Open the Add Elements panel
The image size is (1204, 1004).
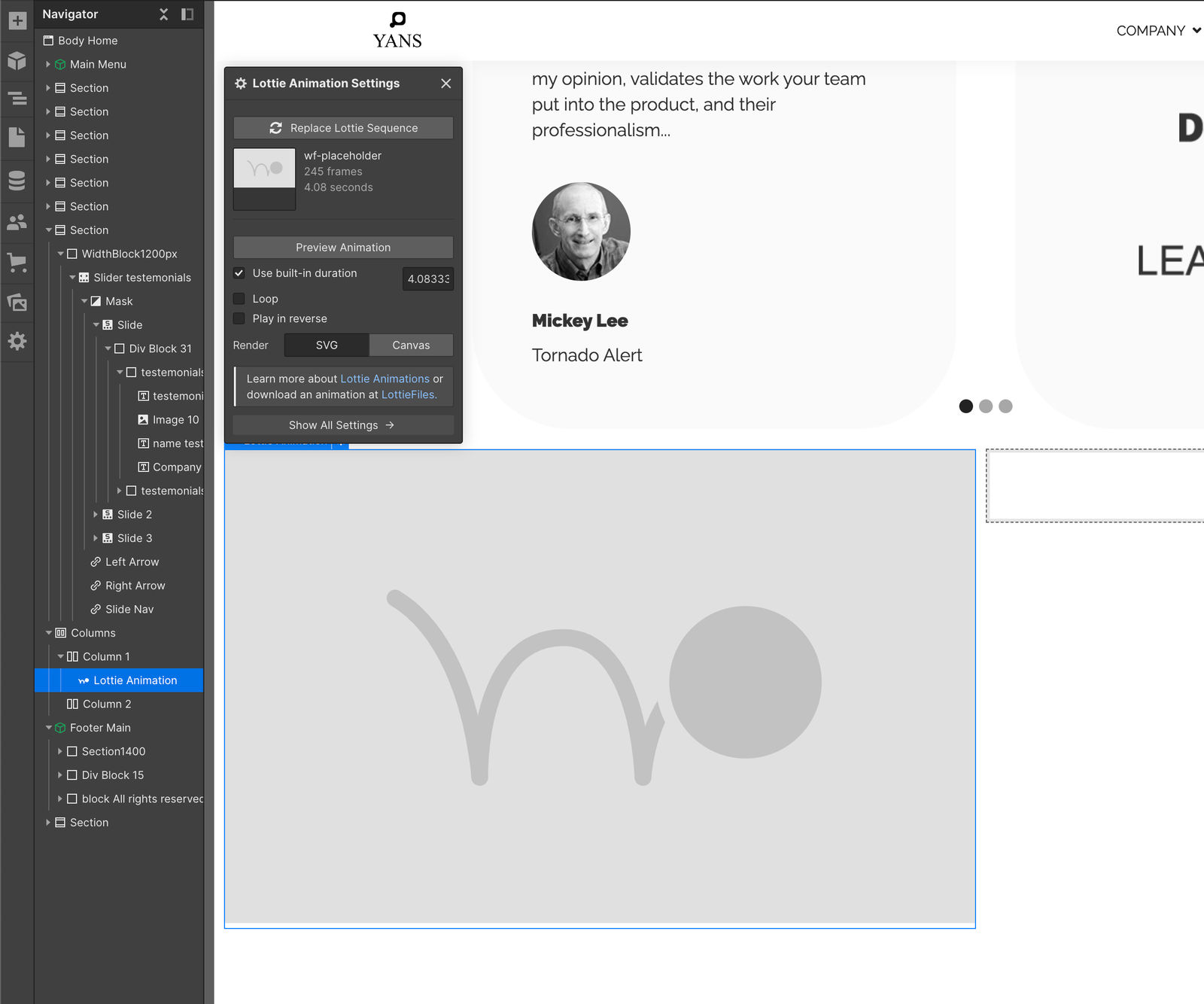pos(17,21)
